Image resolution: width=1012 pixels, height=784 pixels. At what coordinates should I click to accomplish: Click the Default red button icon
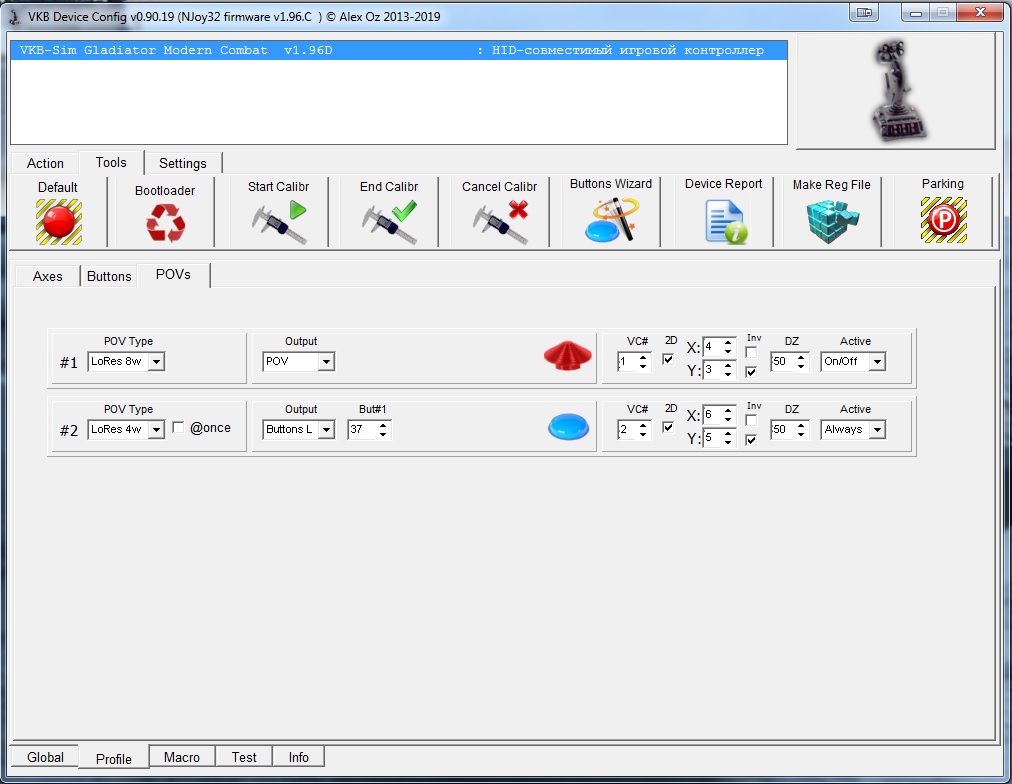pos(59,221)
